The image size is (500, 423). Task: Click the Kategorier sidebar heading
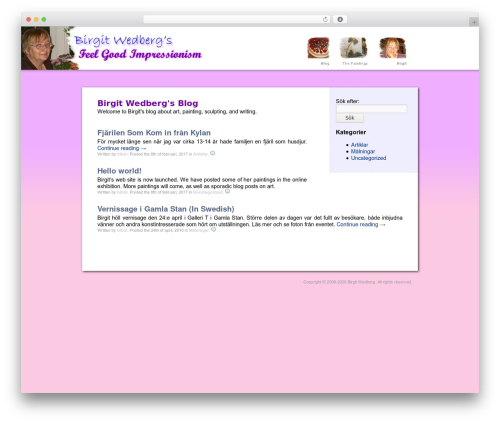click(351, 132)
